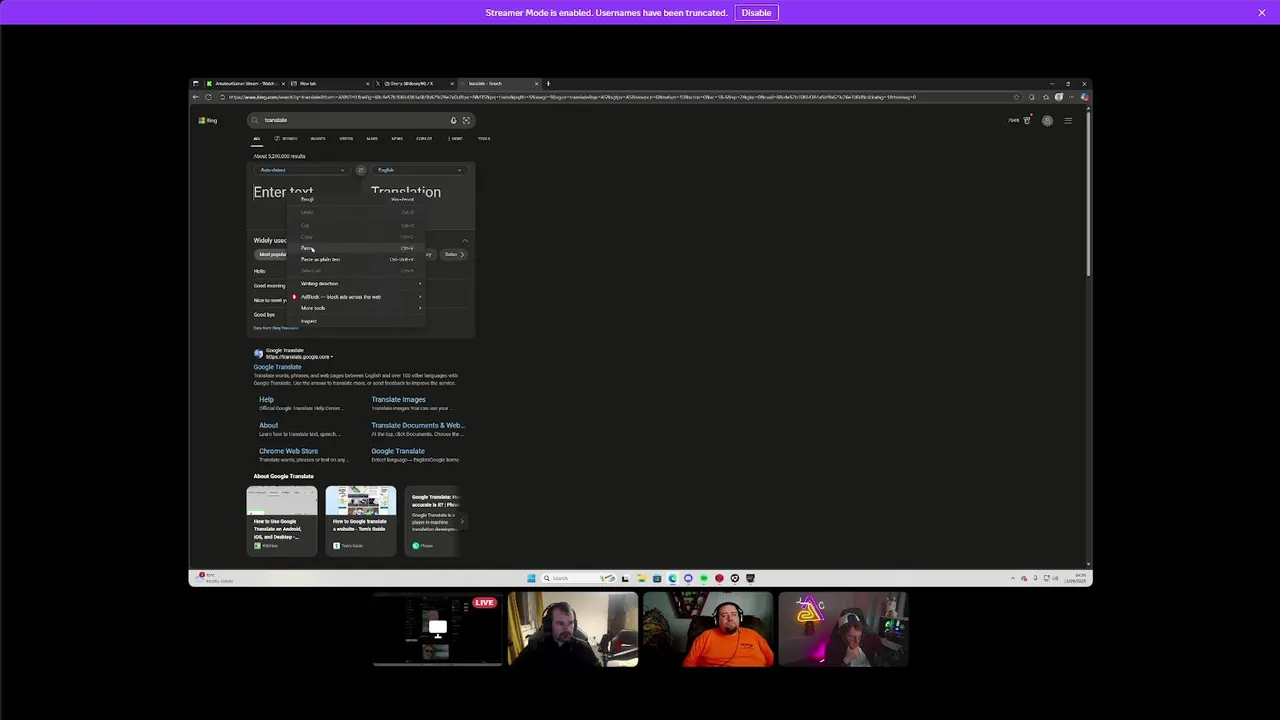Open the Edge three-dots settings menu

[1073, 97]
